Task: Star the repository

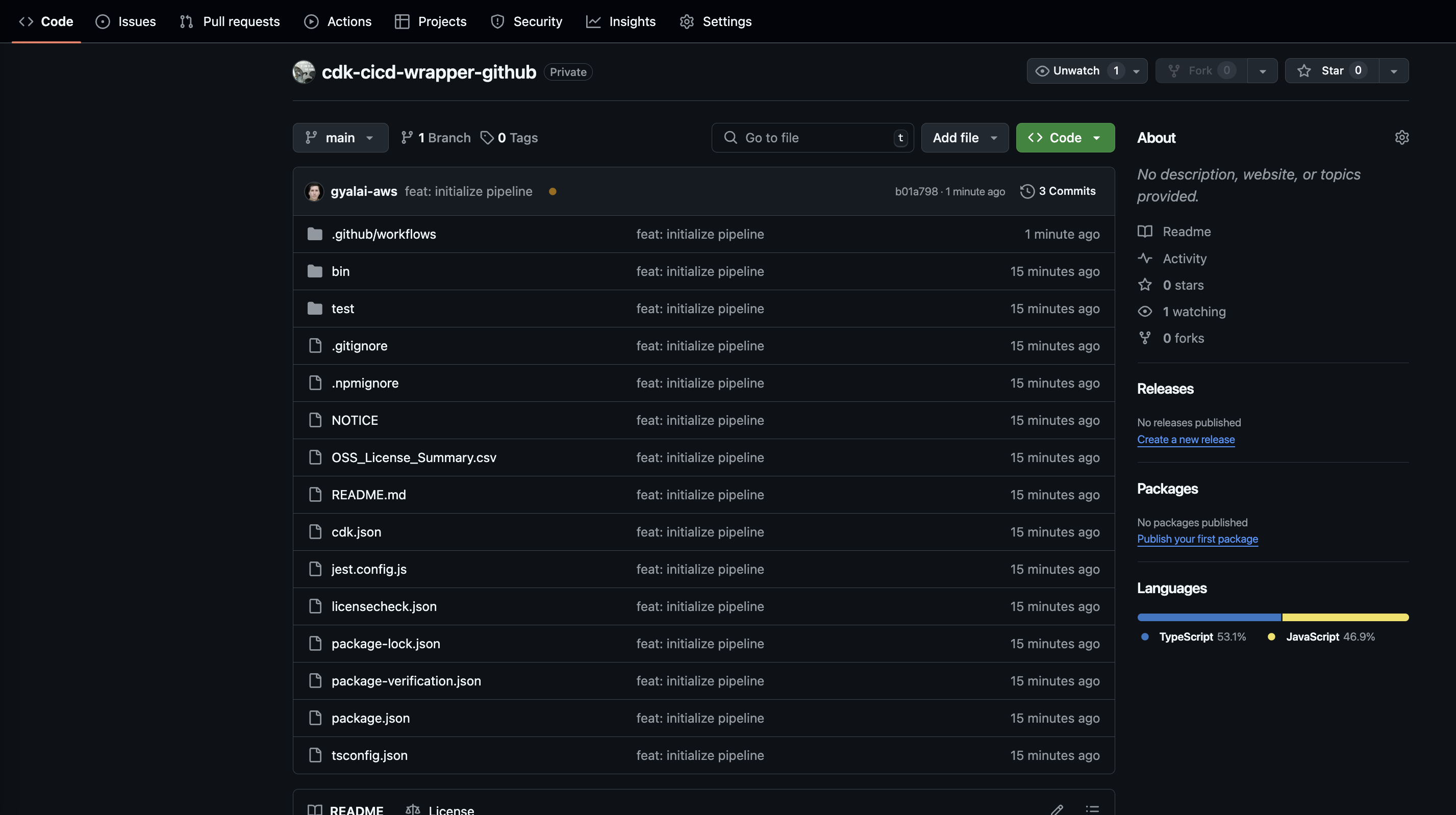Action: [1332, 71]
